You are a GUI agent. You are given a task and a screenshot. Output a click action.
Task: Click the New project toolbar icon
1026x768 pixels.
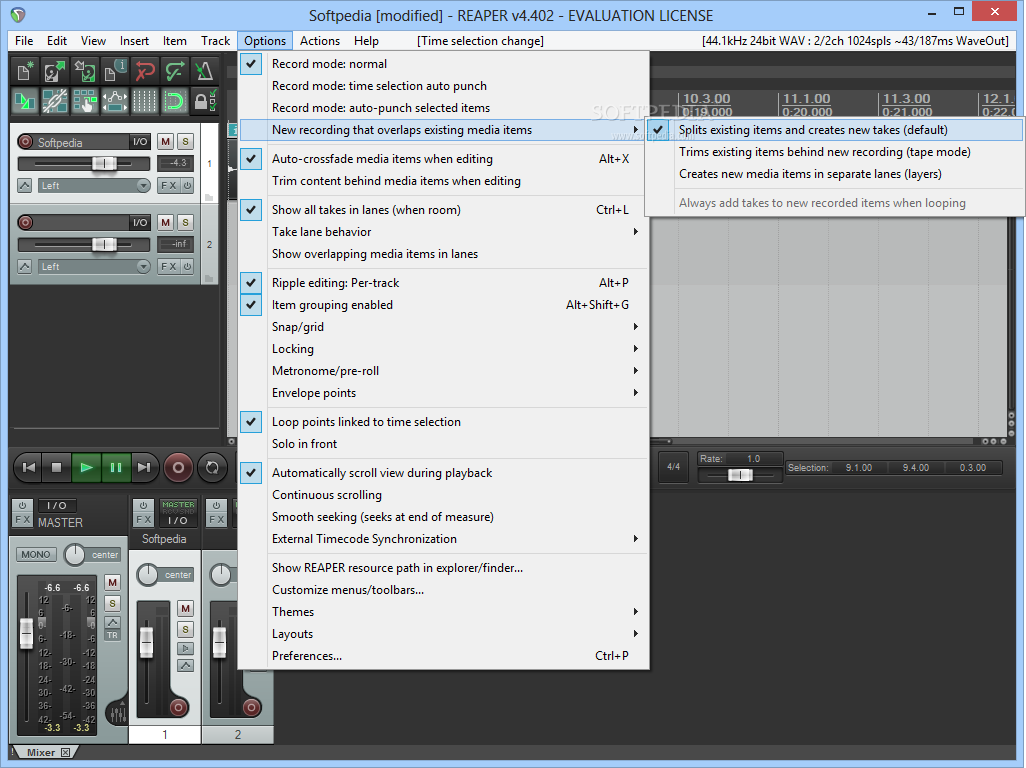[x=26, y=71]
